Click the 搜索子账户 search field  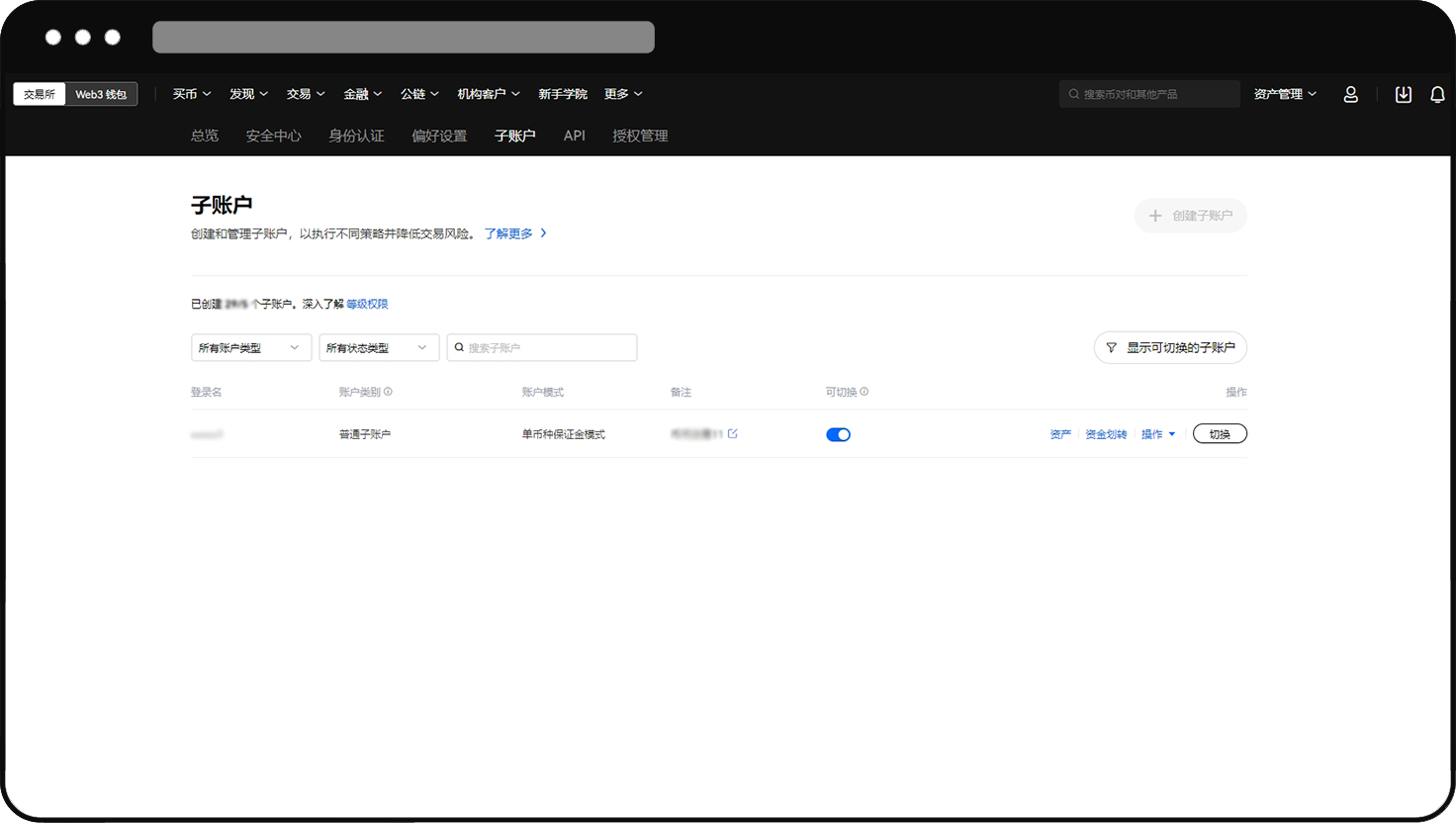tap(542, 347)
